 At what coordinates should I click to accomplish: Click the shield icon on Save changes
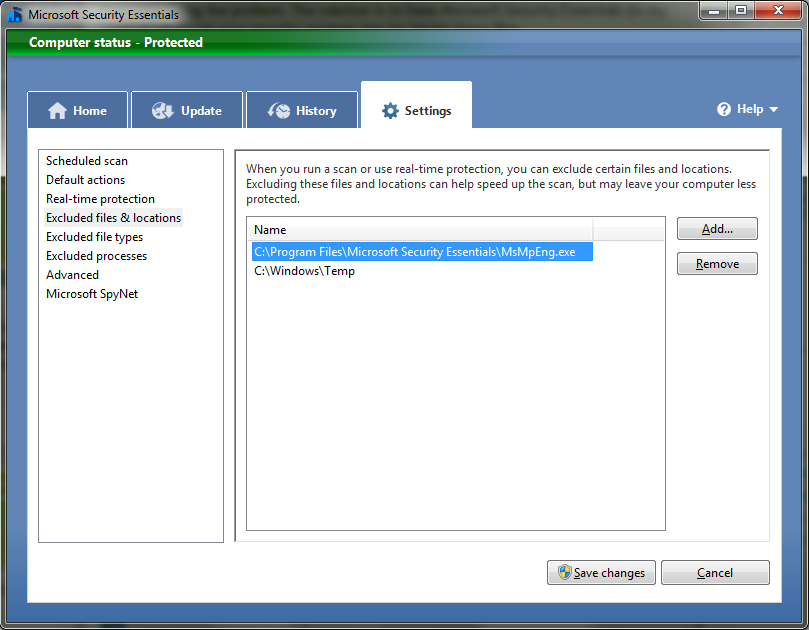pos(565,572)
